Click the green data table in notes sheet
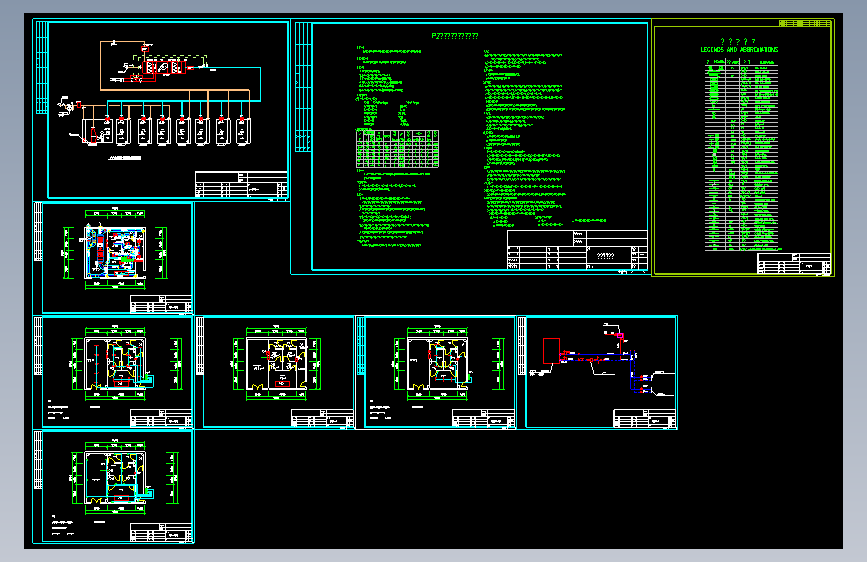867x562 pixels. pos(398,149)
